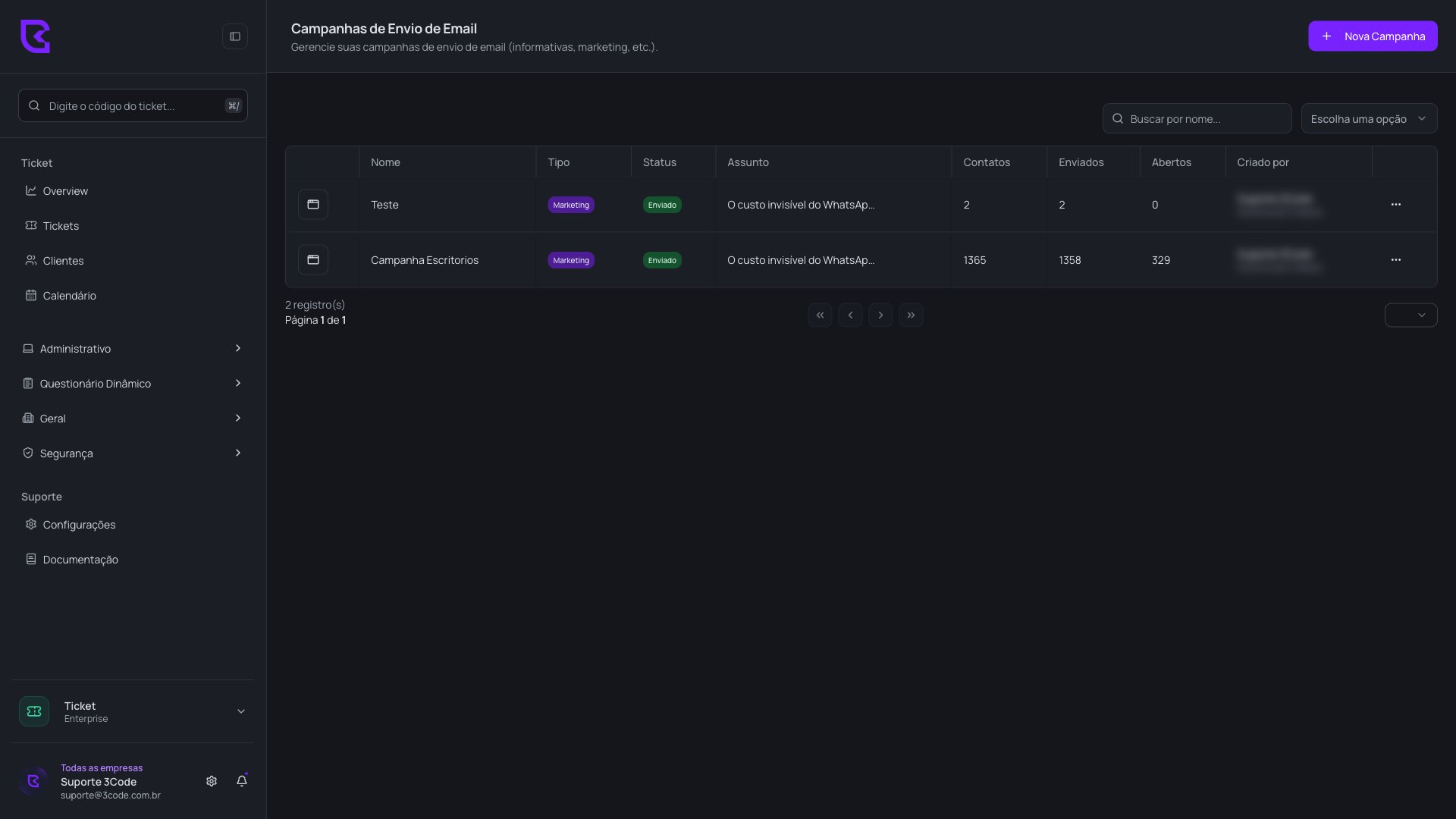Click the keyboard shortcut badge in ticket search

click(234, 106)
